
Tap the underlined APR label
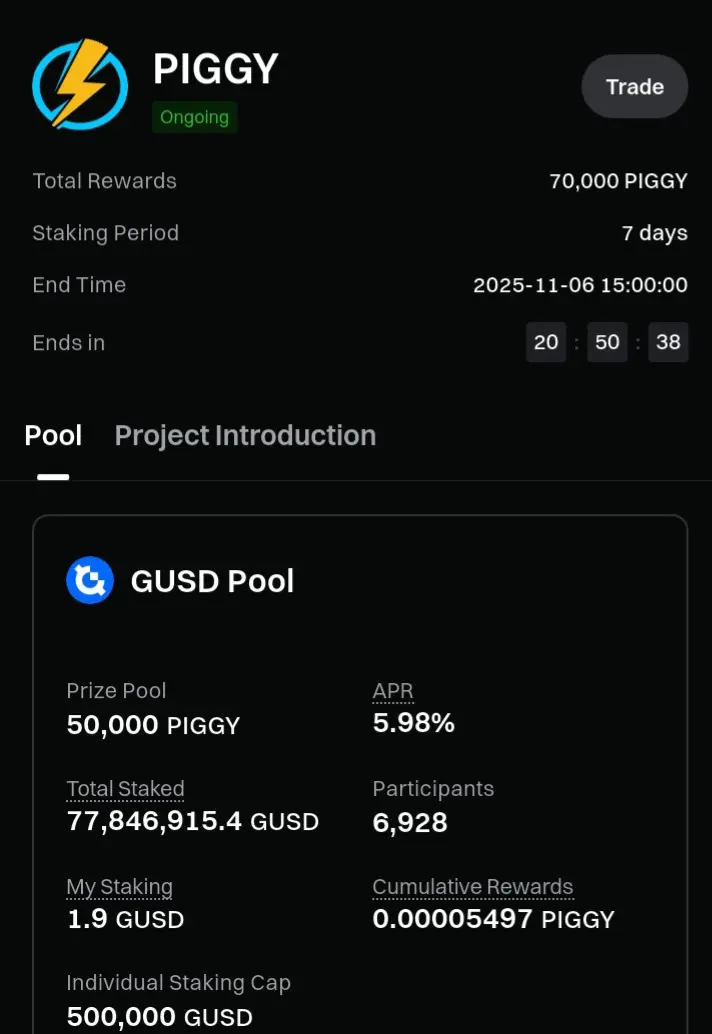(x=393, y=690)
